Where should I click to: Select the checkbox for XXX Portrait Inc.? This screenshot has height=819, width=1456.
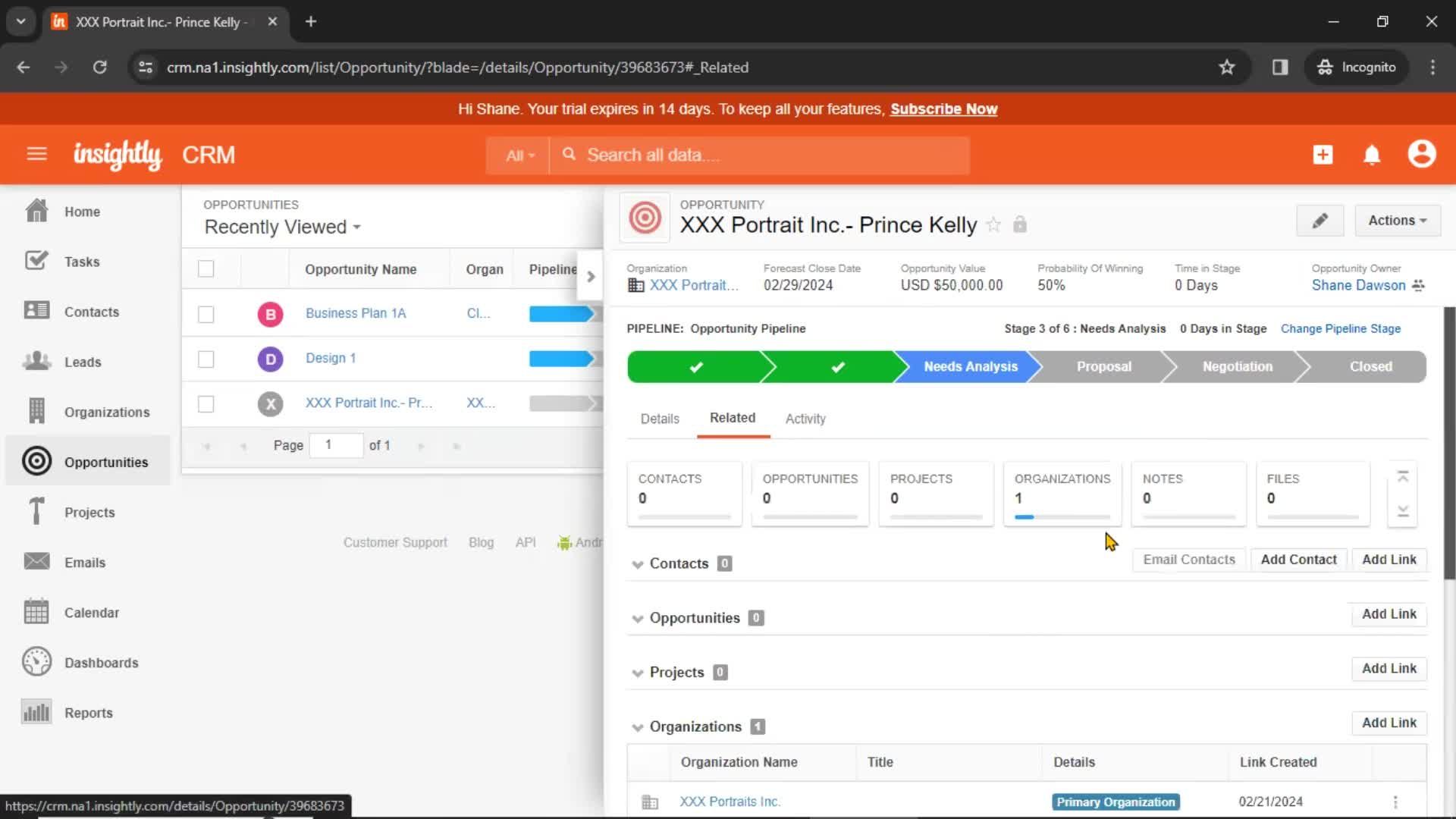(x=206, y=402)
